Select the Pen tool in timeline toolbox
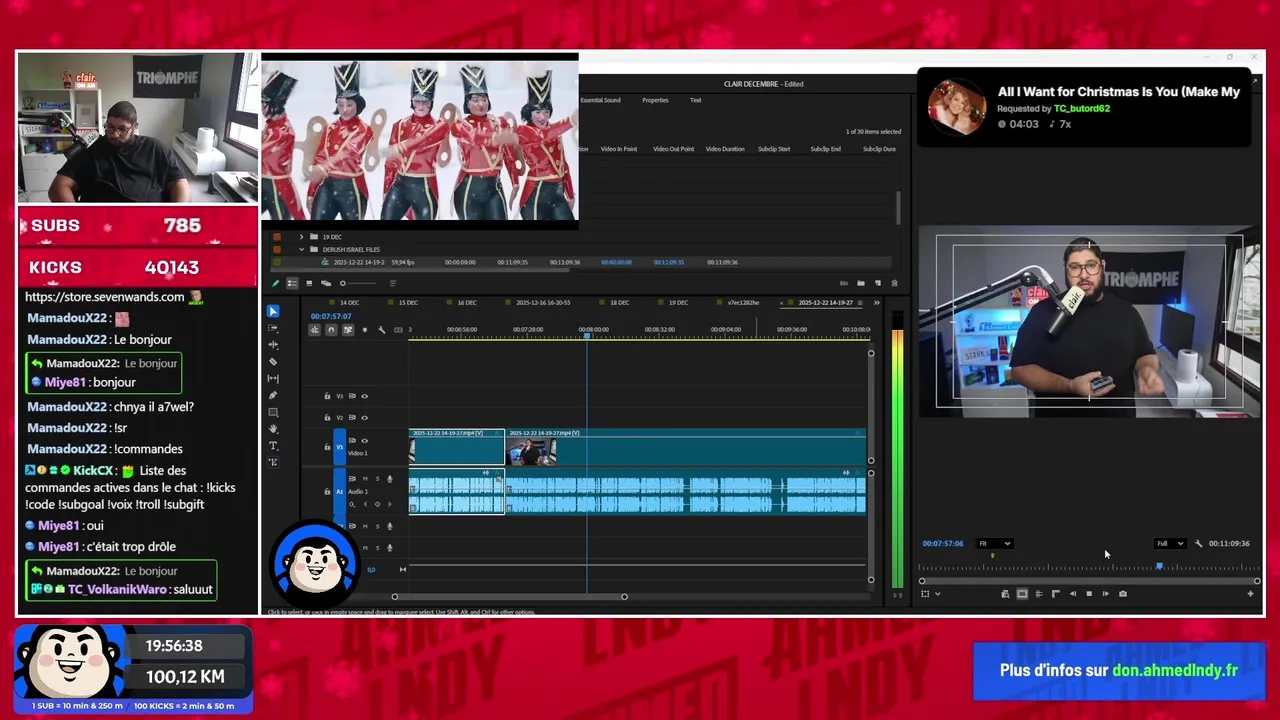This screenshot has height=720, width=1280. pyautogui.click(x=272, y=395)
